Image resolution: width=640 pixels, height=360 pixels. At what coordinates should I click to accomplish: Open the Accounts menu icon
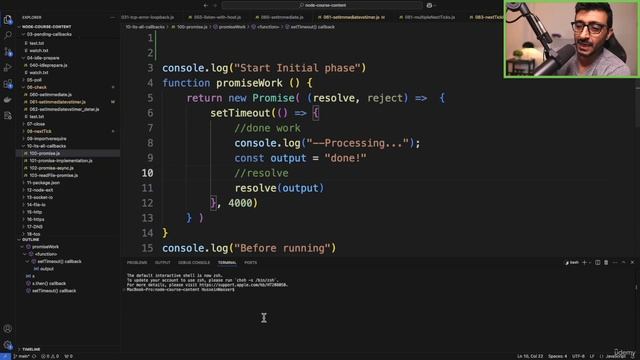coord(8,329)
